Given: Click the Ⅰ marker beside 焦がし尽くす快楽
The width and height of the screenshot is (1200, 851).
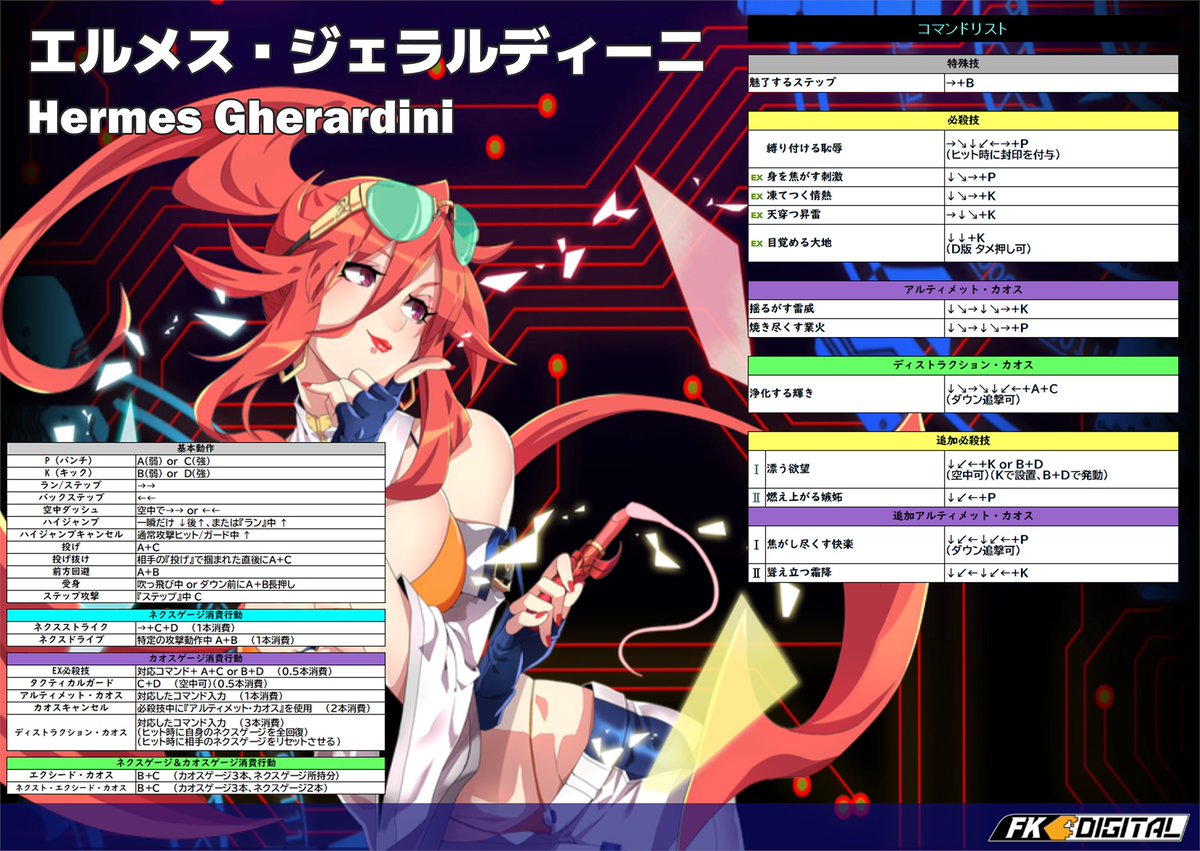Looking at the screenshot, I should pyautogui.click(x=756, y=544).
